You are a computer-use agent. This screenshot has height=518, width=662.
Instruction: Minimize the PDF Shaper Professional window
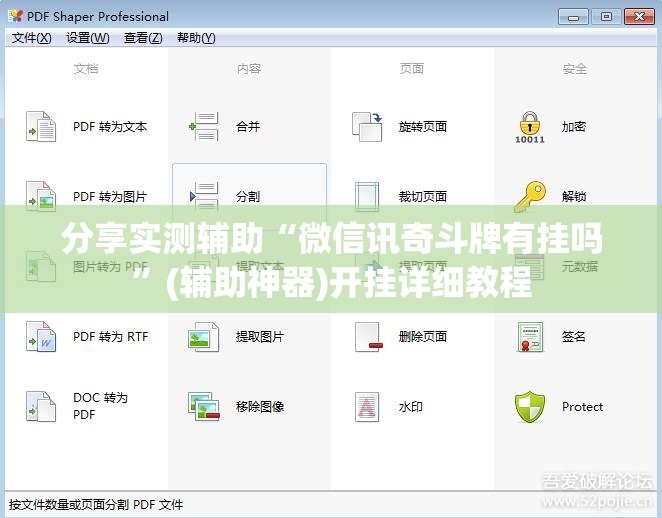[x=573, y=17]
